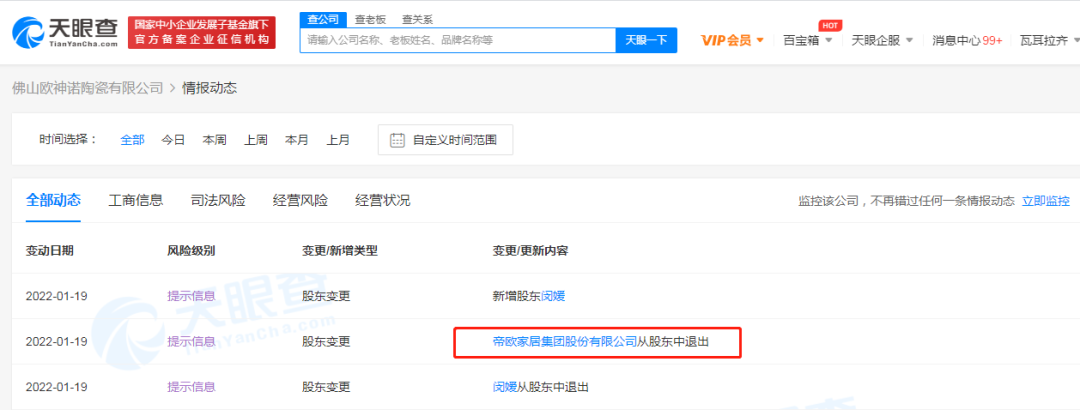This screenshot has width=1080, height=410.
Task: Open 帝欧家居集团股份有限公司 company link
Action: point(565,341)
